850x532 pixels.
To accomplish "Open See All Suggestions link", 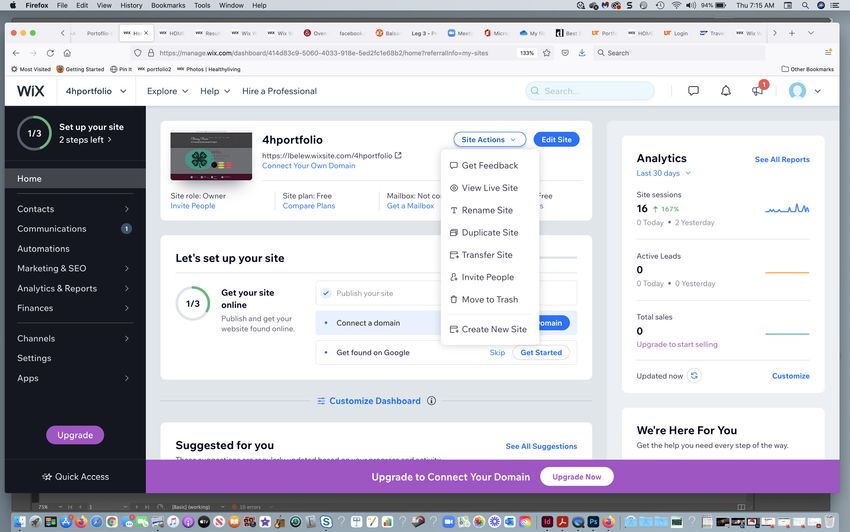I will tap(541, 446).
